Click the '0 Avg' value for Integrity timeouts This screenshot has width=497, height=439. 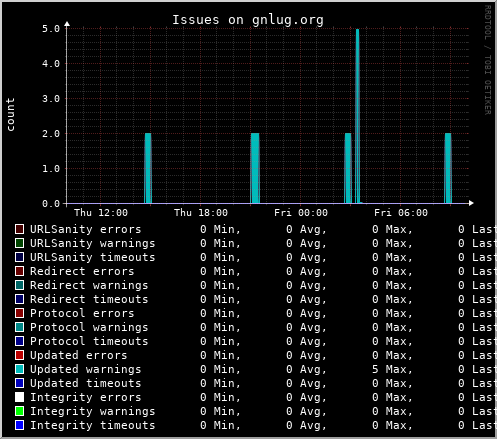click(306, 425)
